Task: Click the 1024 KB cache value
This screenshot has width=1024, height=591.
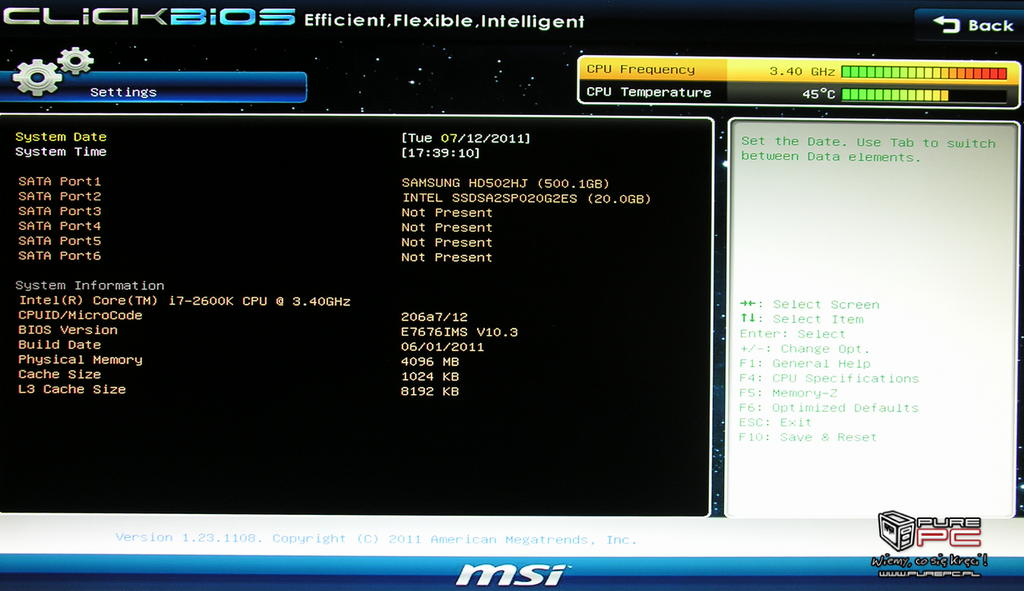Action: (x=430, y=377)
